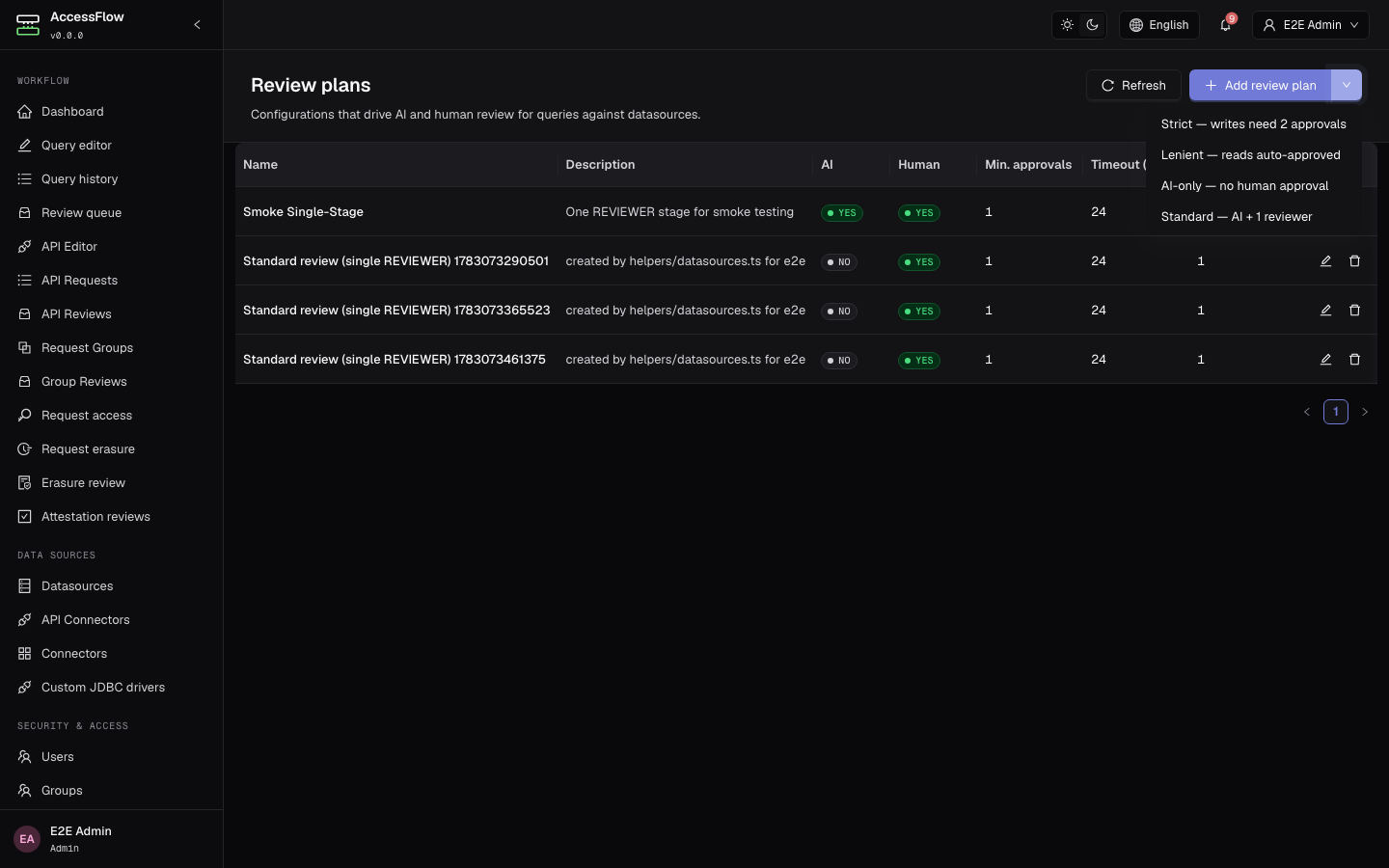The width and height of the screenshot is (1389, 868).
Task: Choose AI-only — no human approval template
Action: 1253,186
